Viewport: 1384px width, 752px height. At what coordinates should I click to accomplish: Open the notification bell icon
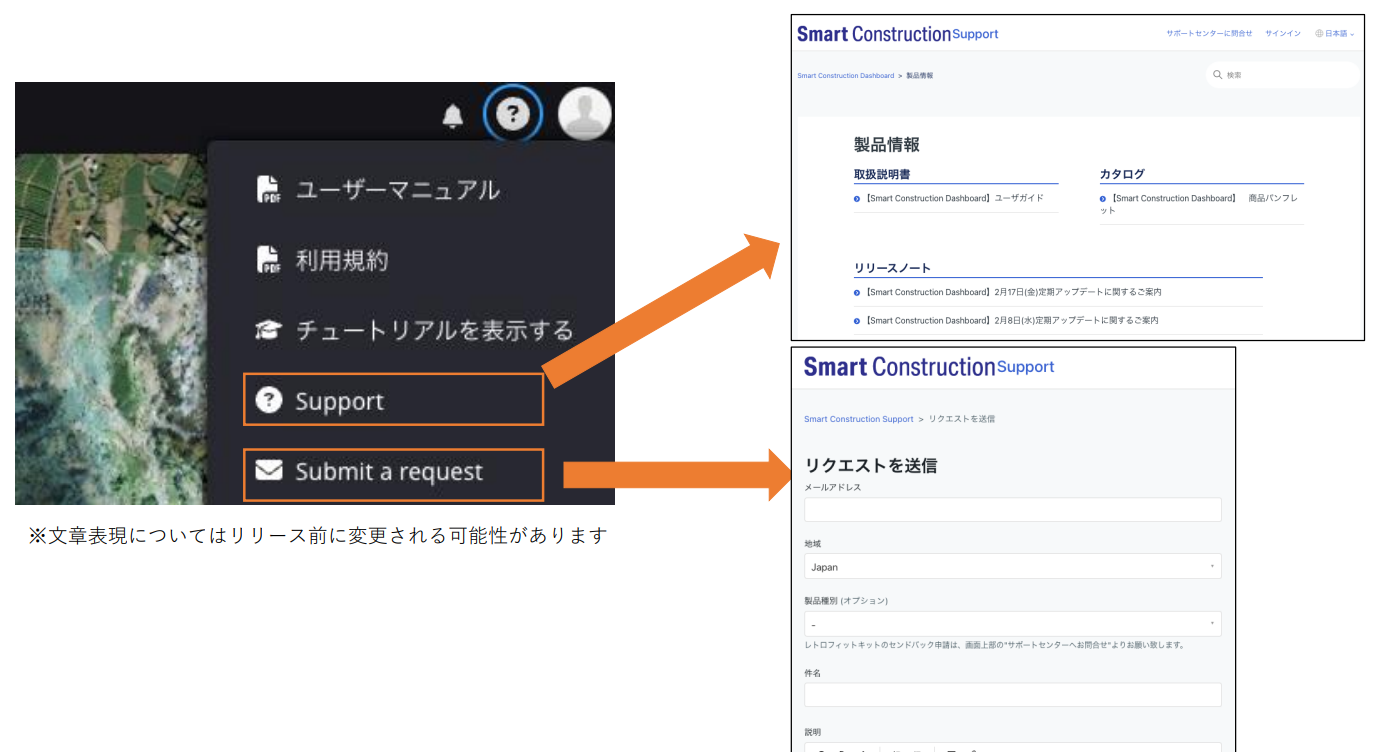pos(453,116)
